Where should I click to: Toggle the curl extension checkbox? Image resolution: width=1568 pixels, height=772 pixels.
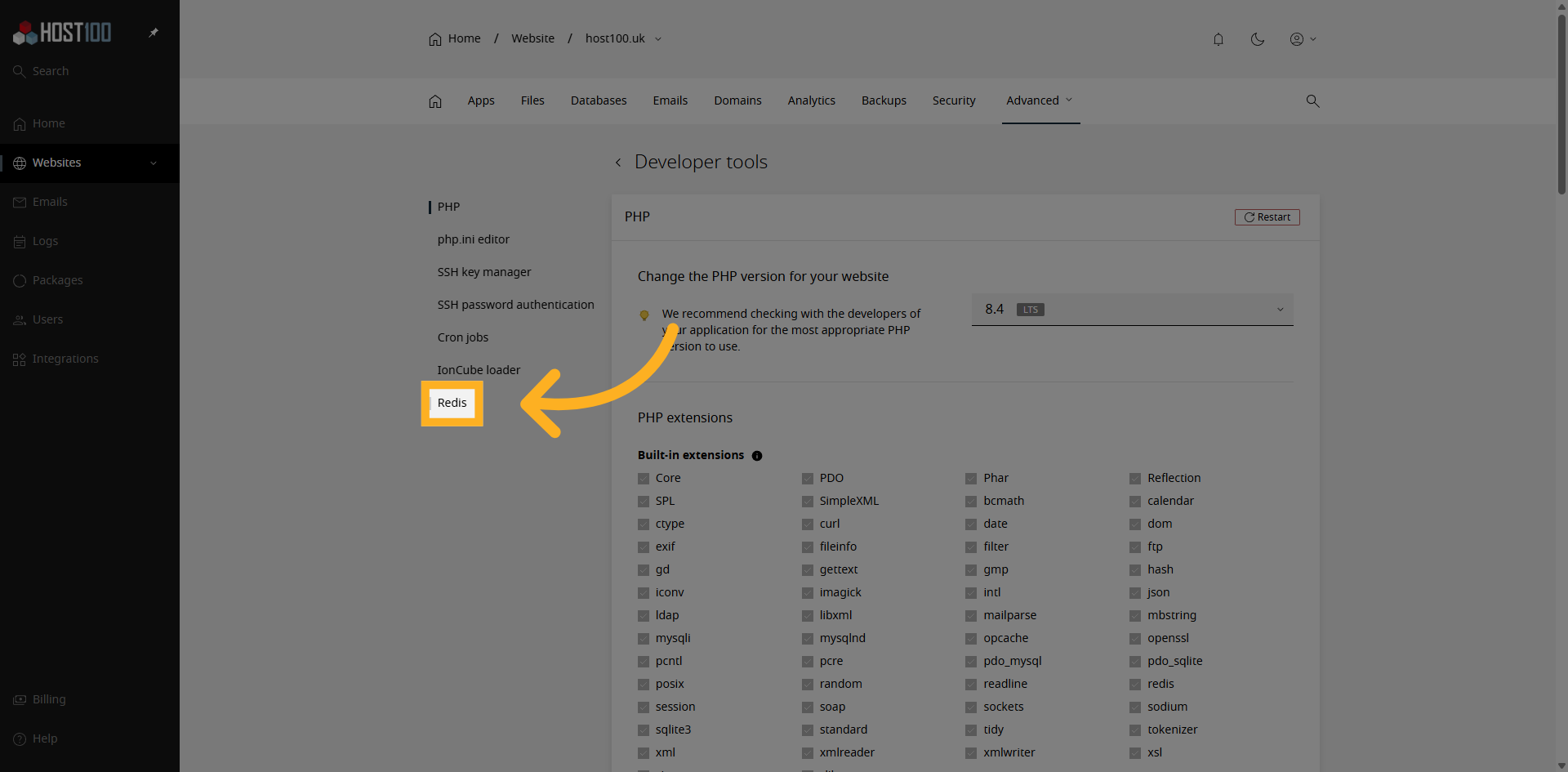(x=808, y=524)
